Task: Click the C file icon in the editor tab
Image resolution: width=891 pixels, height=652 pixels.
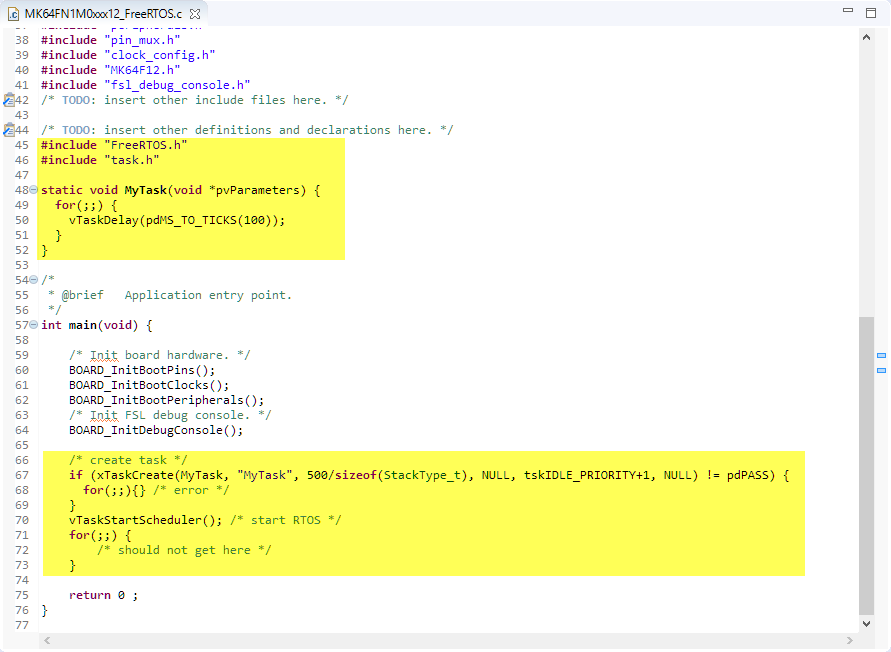Action: tap(13, 14)
